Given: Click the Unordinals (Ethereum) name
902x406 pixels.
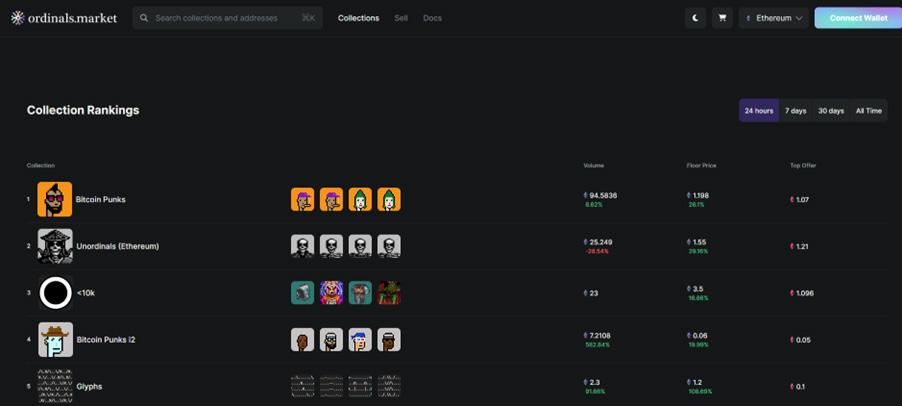Looking at the screenshot, I should coord(118,246).
